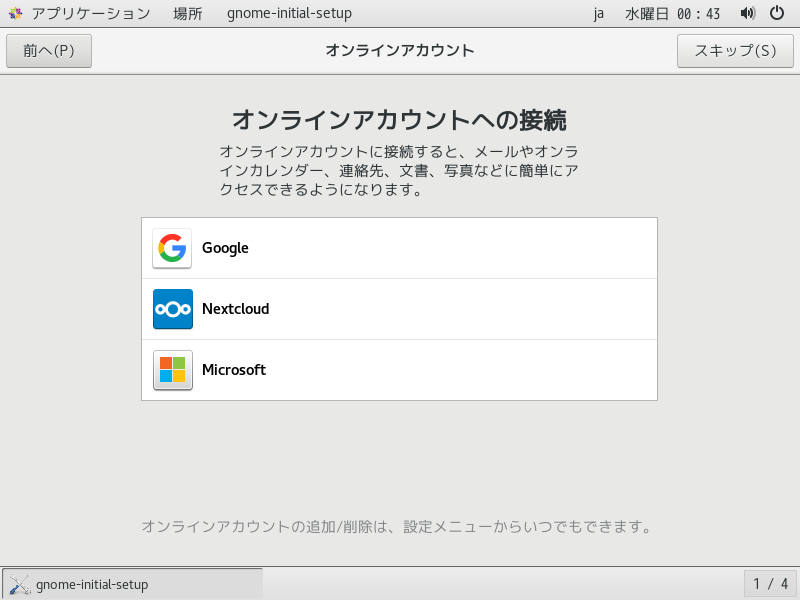
Task: Click the gnome-initial-setup taskbar tools icon
Action: point(20,584)
